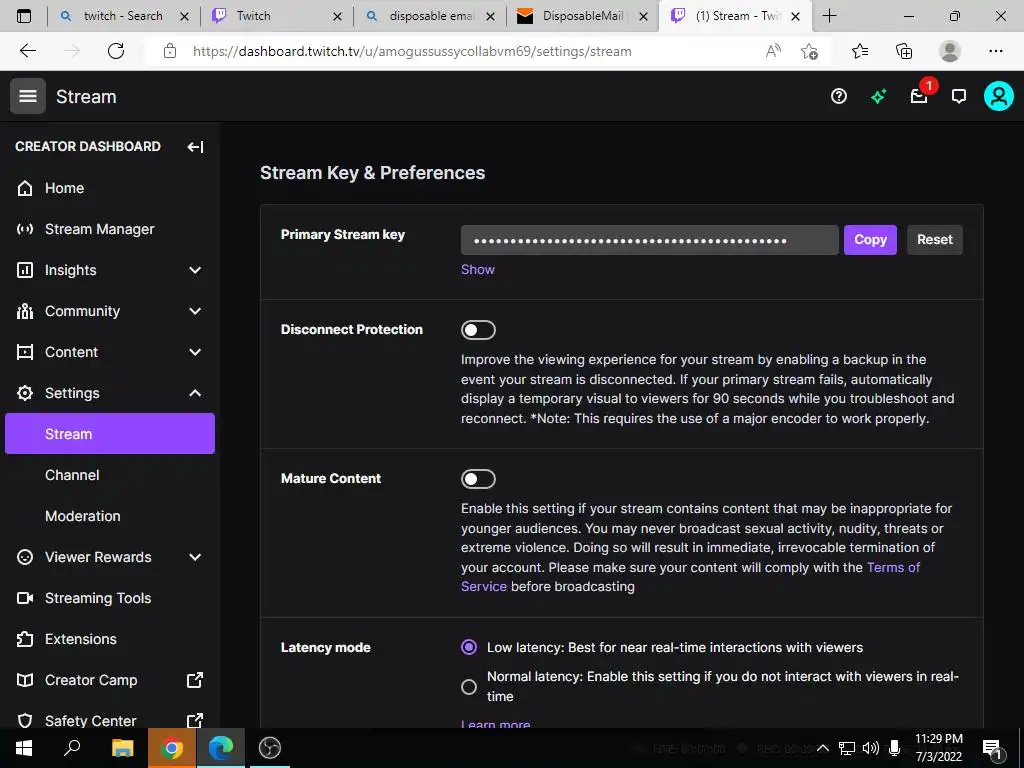Viewport: 1024px width, 768px height.
Task: Enable the Disconnect Protection toggle
Action: pos(478,330)
